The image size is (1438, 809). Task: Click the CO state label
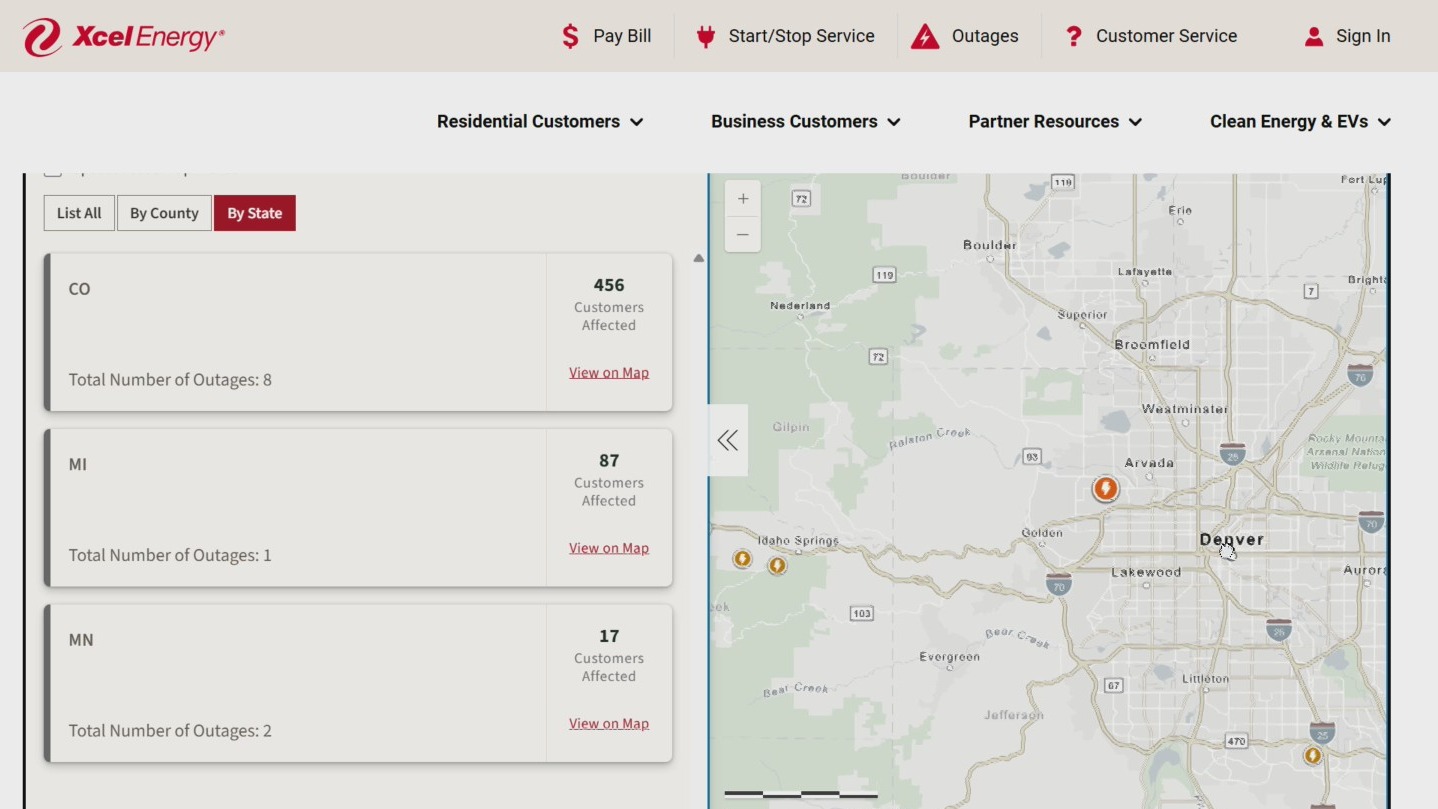79,289
